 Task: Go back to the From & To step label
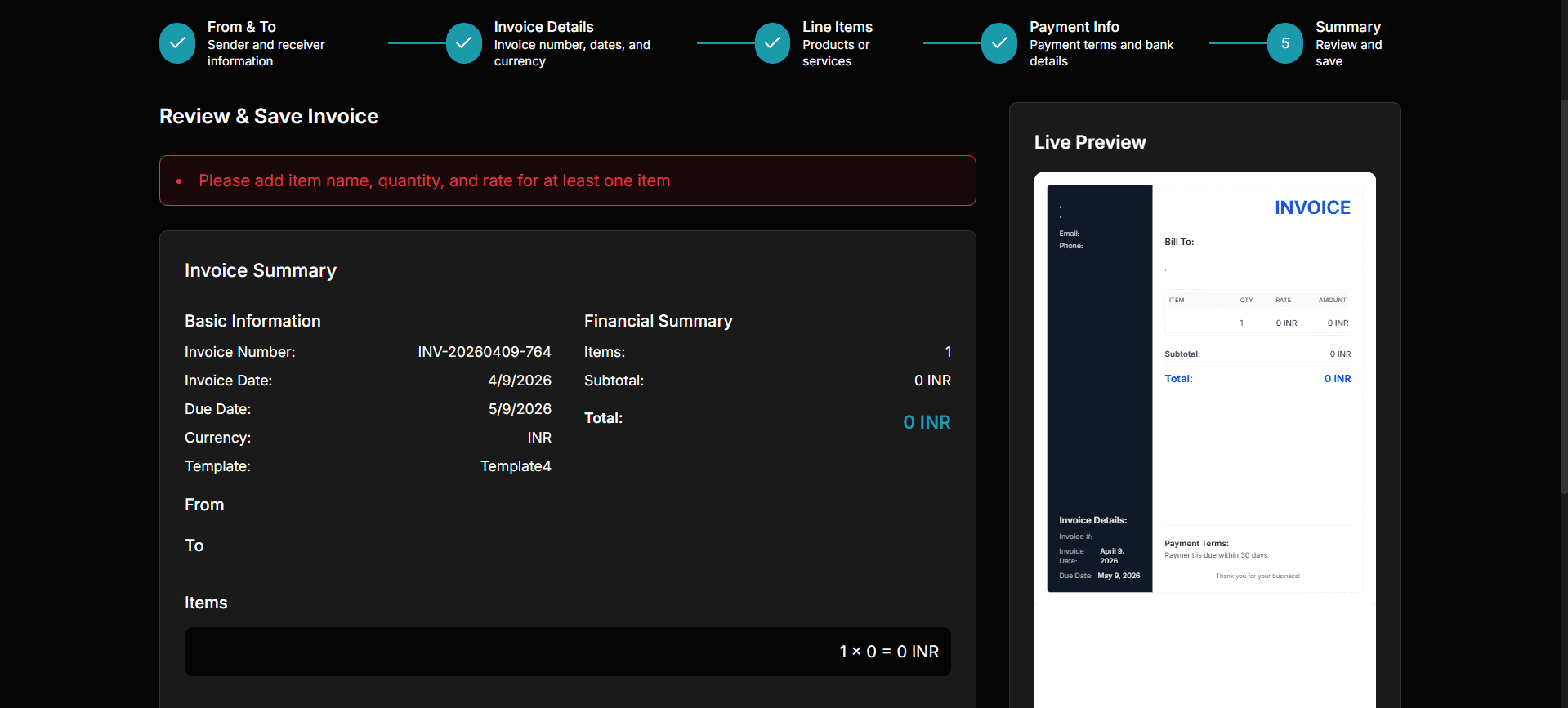tap(241, 27)
